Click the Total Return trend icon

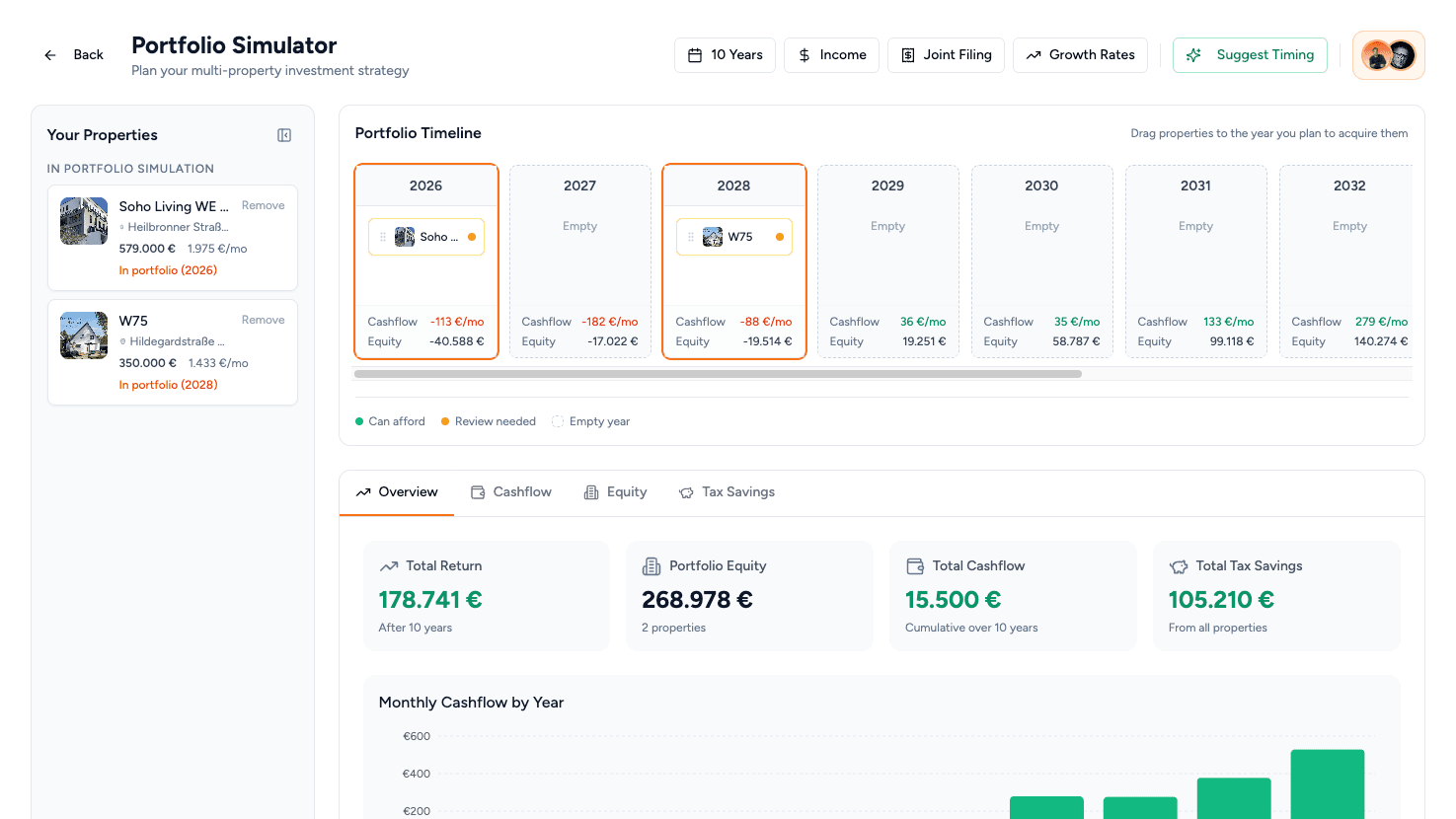pyautogui.click(x=389, y=566)
